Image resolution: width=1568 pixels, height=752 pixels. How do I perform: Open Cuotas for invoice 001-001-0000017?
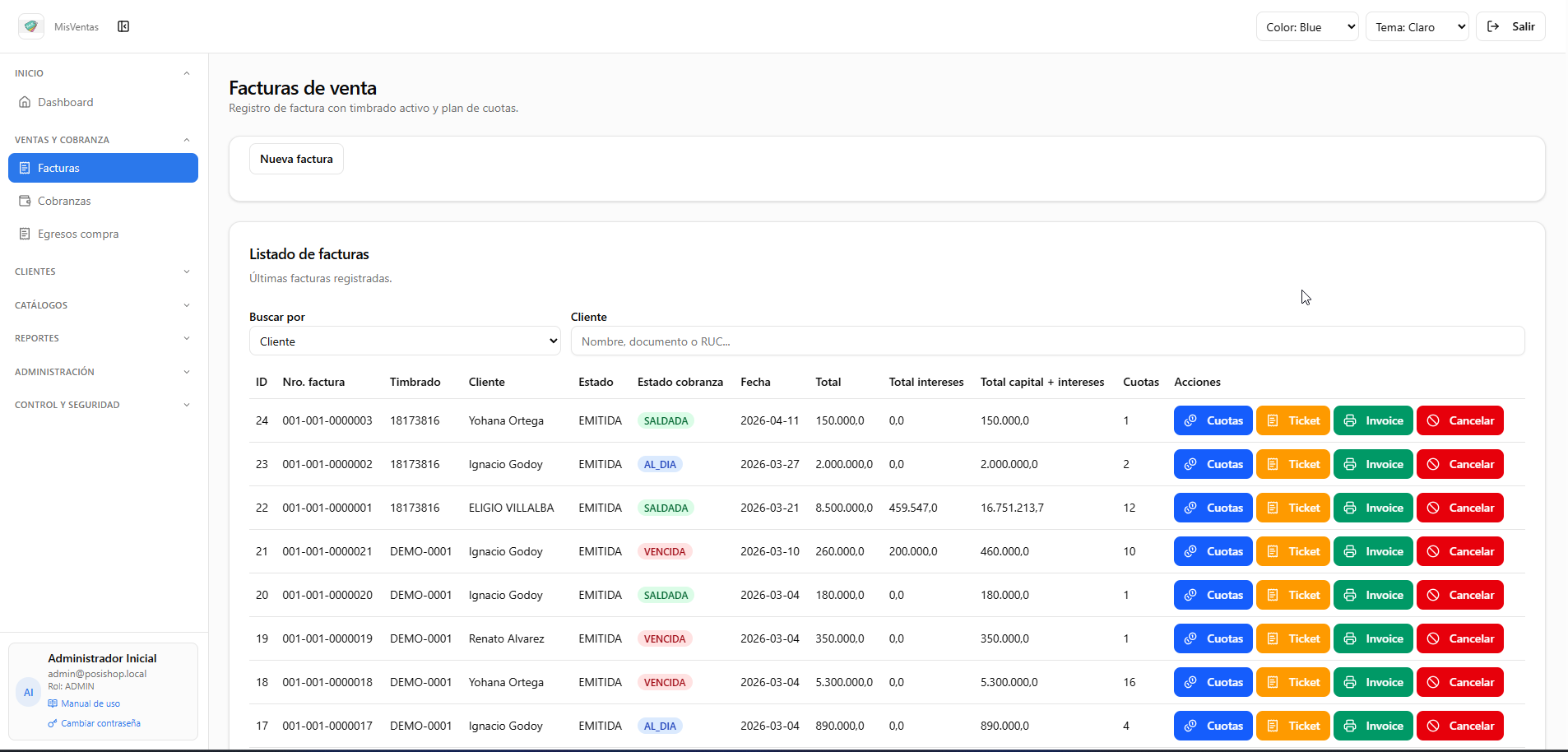pos(1213,726)
